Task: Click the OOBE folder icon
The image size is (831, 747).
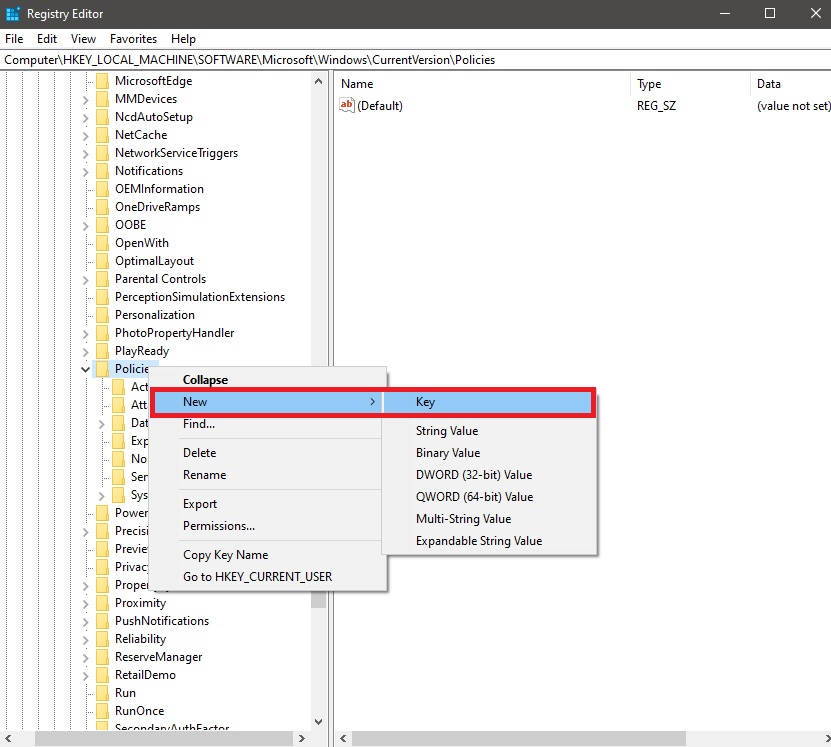Action: [104, 224]
